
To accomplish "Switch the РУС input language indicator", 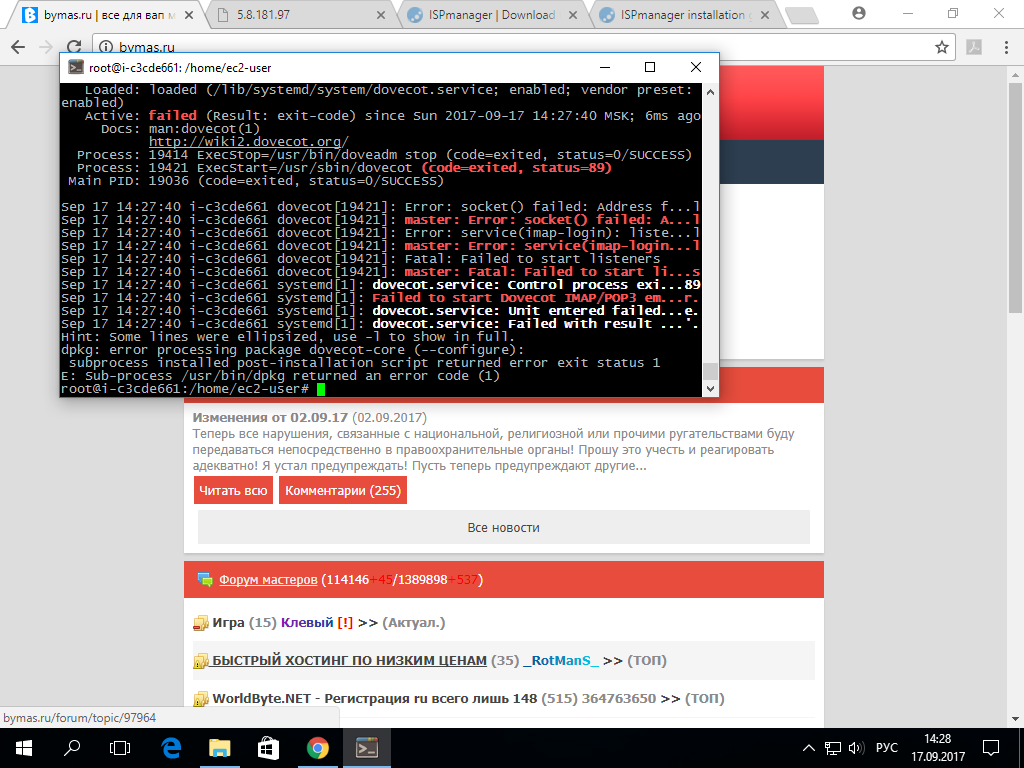I will coord(887,748).
